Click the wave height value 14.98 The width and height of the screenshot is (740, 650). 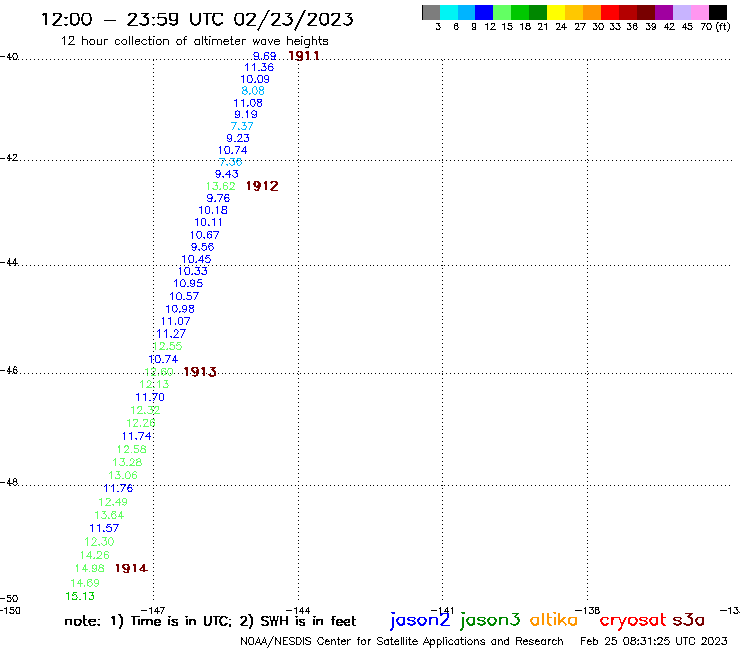90,568
